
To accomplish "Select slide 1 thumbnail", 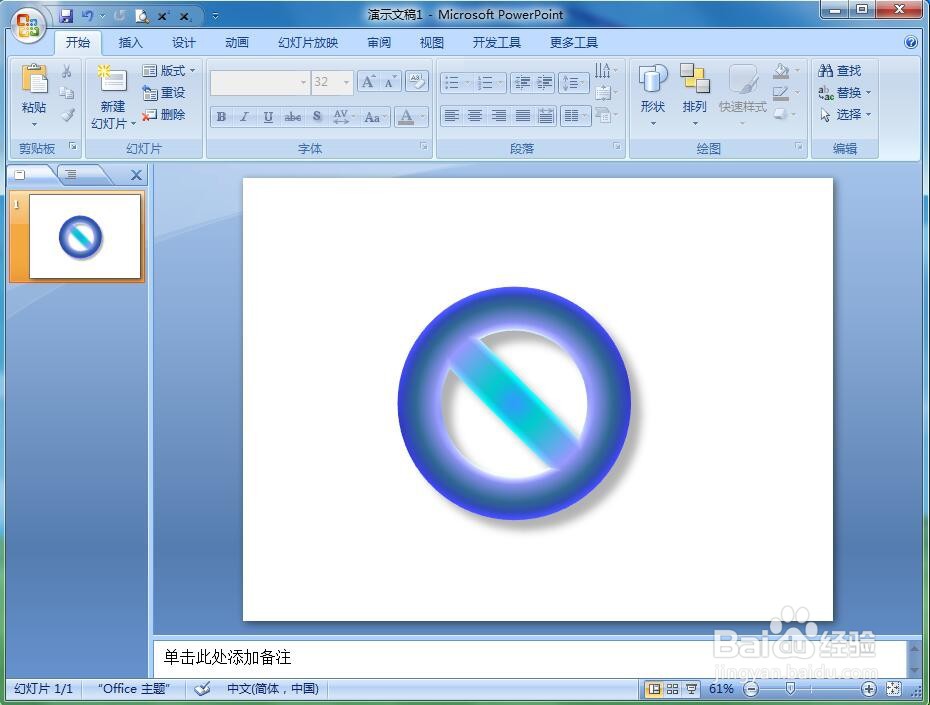I will coord(85,236).
